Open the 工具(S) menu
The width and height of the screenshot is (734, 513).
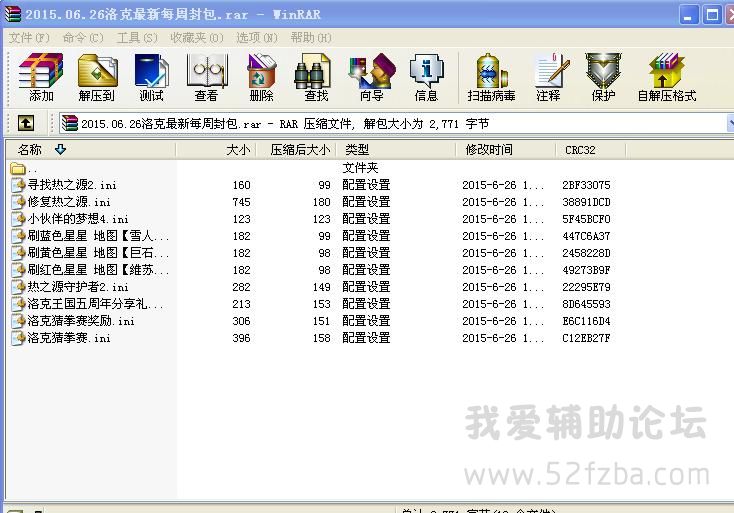[137, 37]
